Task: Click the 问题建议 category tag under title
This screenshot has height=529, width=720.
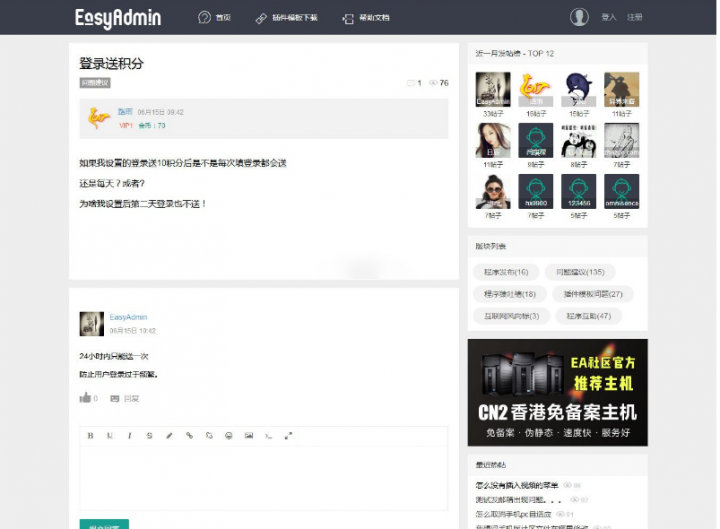Action: [95, 83]
